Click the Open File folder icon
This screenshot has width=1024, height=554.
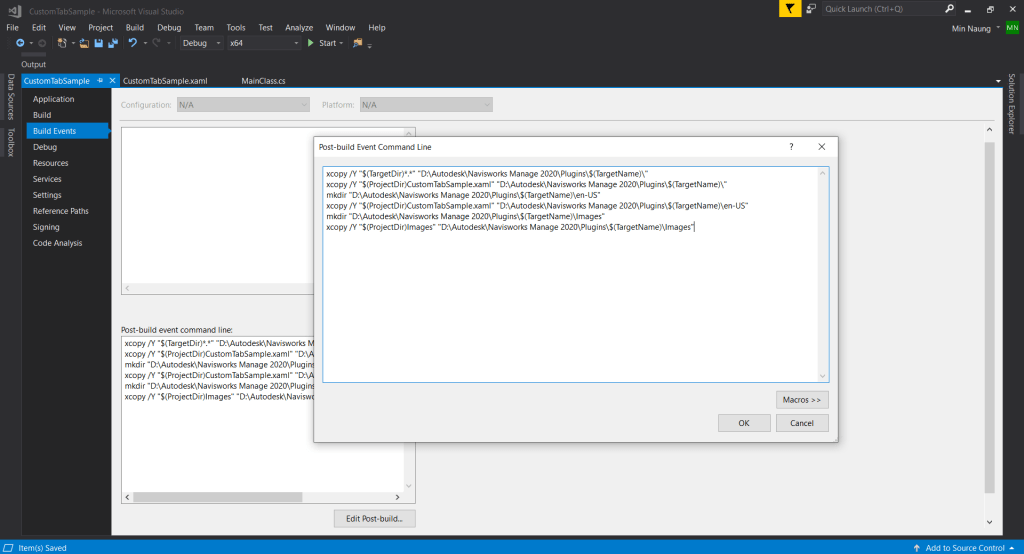[x=85, y=43]
